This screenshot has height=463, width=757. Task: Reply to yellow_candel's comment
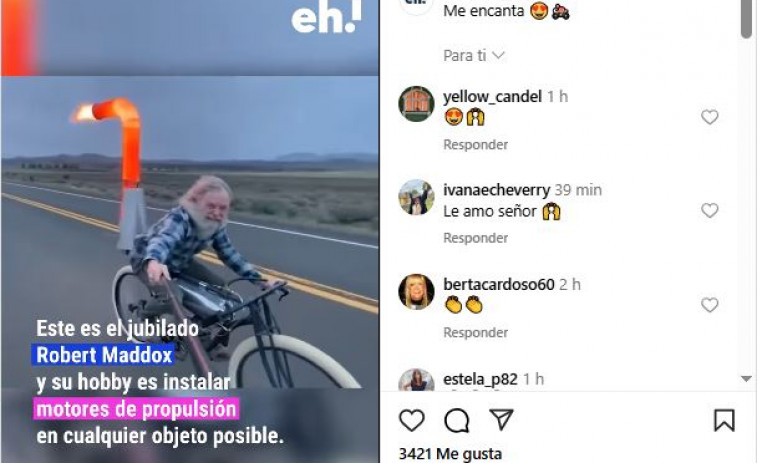(x=476, y=145)
